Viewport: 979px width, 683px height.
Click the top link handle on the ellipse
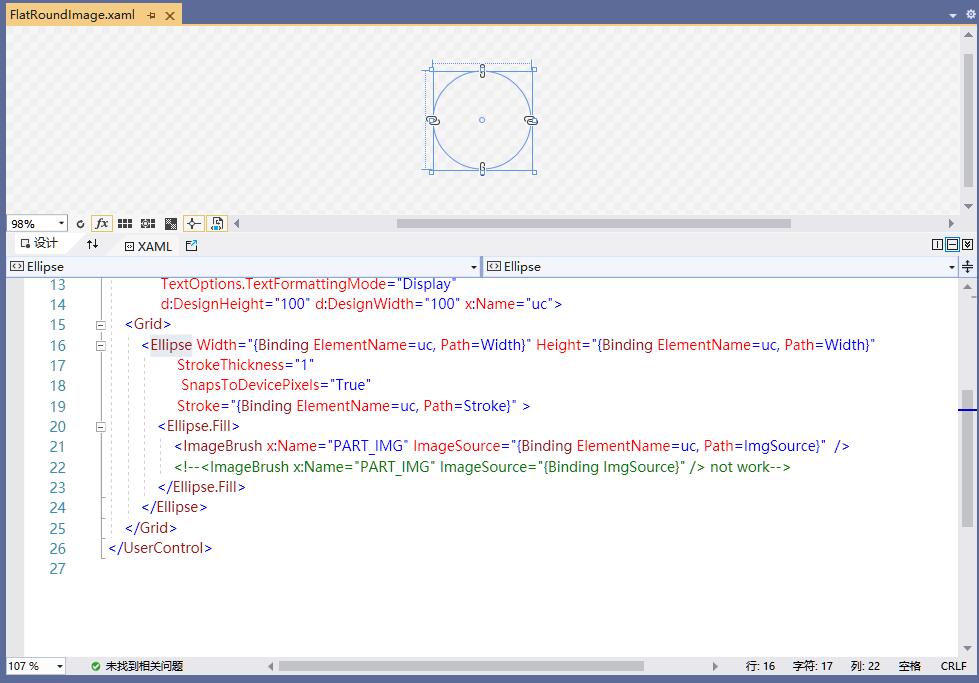click(482, 71)
